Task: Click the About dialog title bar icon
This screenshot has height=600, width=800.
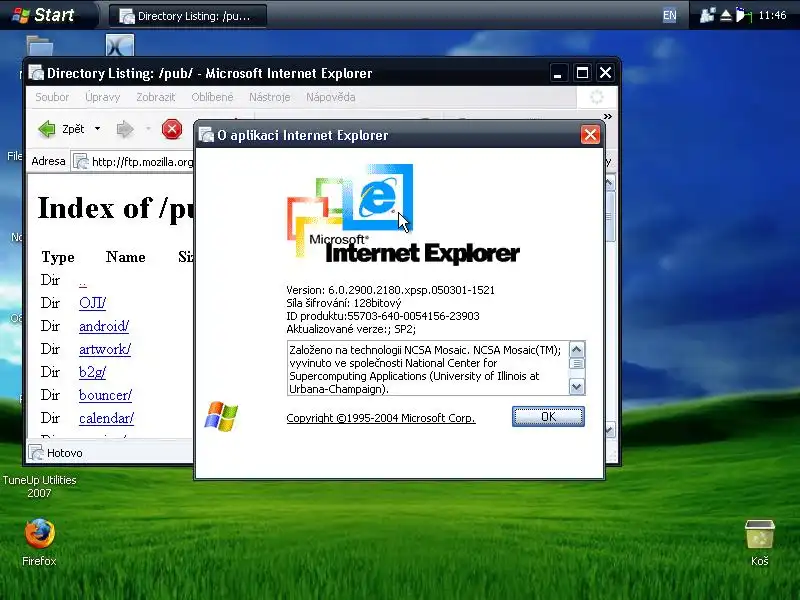Action: pos(206,135)
